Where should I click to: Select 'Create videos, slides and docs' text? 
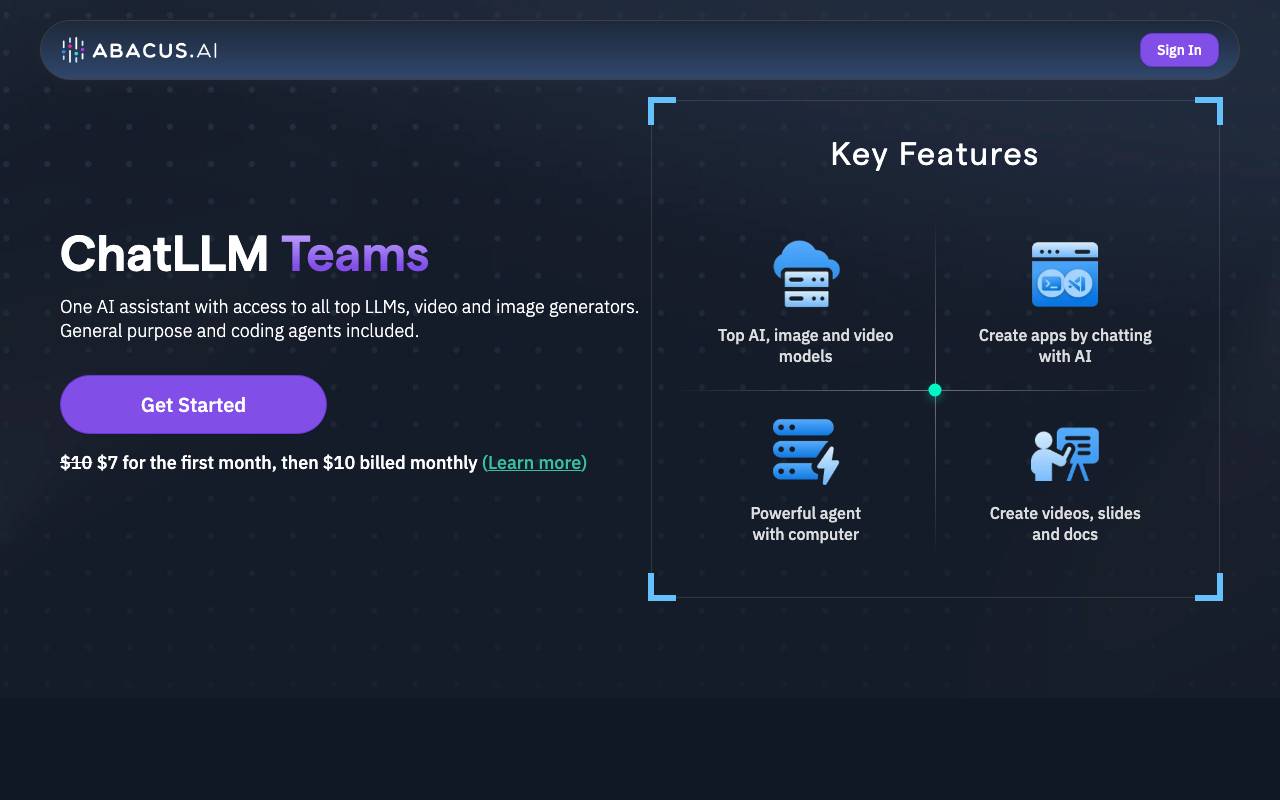pyautogui.click(x=1065, y=524)
